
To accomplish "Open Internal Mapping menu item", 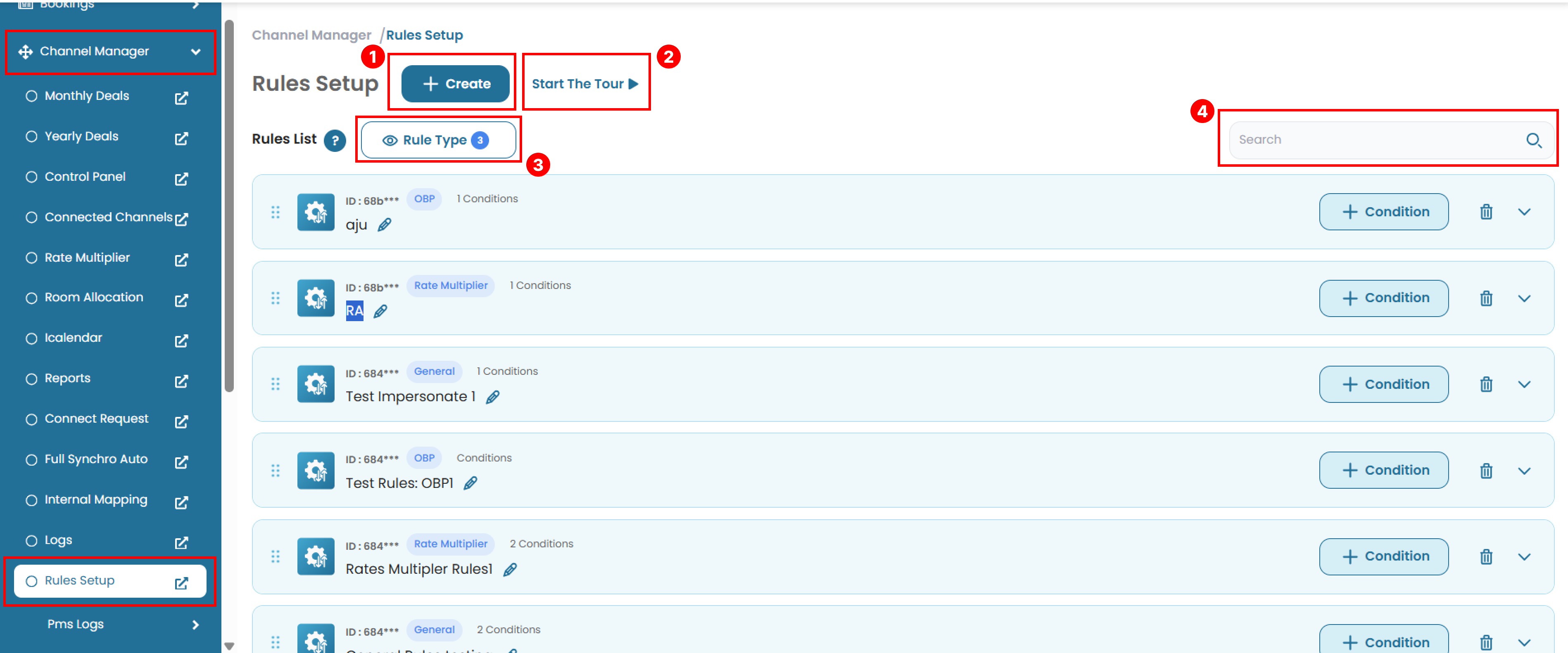I will tap(95, 500).
